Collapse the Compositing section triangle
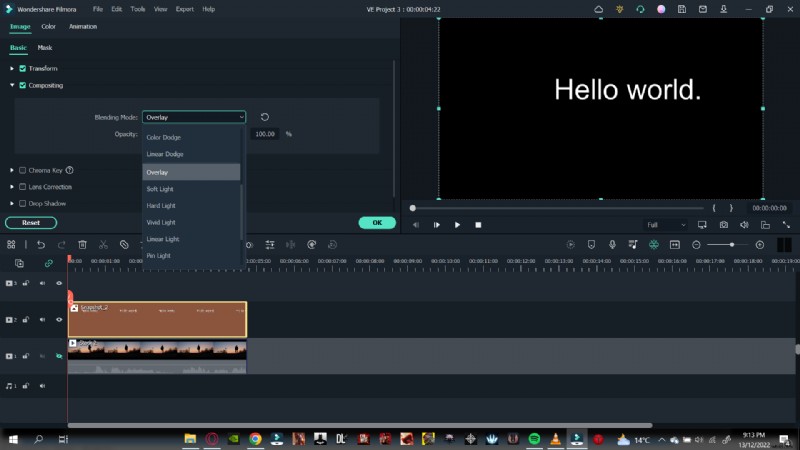Screen dimensions: 800x450 pyautogui.click(x=11, y=85)
